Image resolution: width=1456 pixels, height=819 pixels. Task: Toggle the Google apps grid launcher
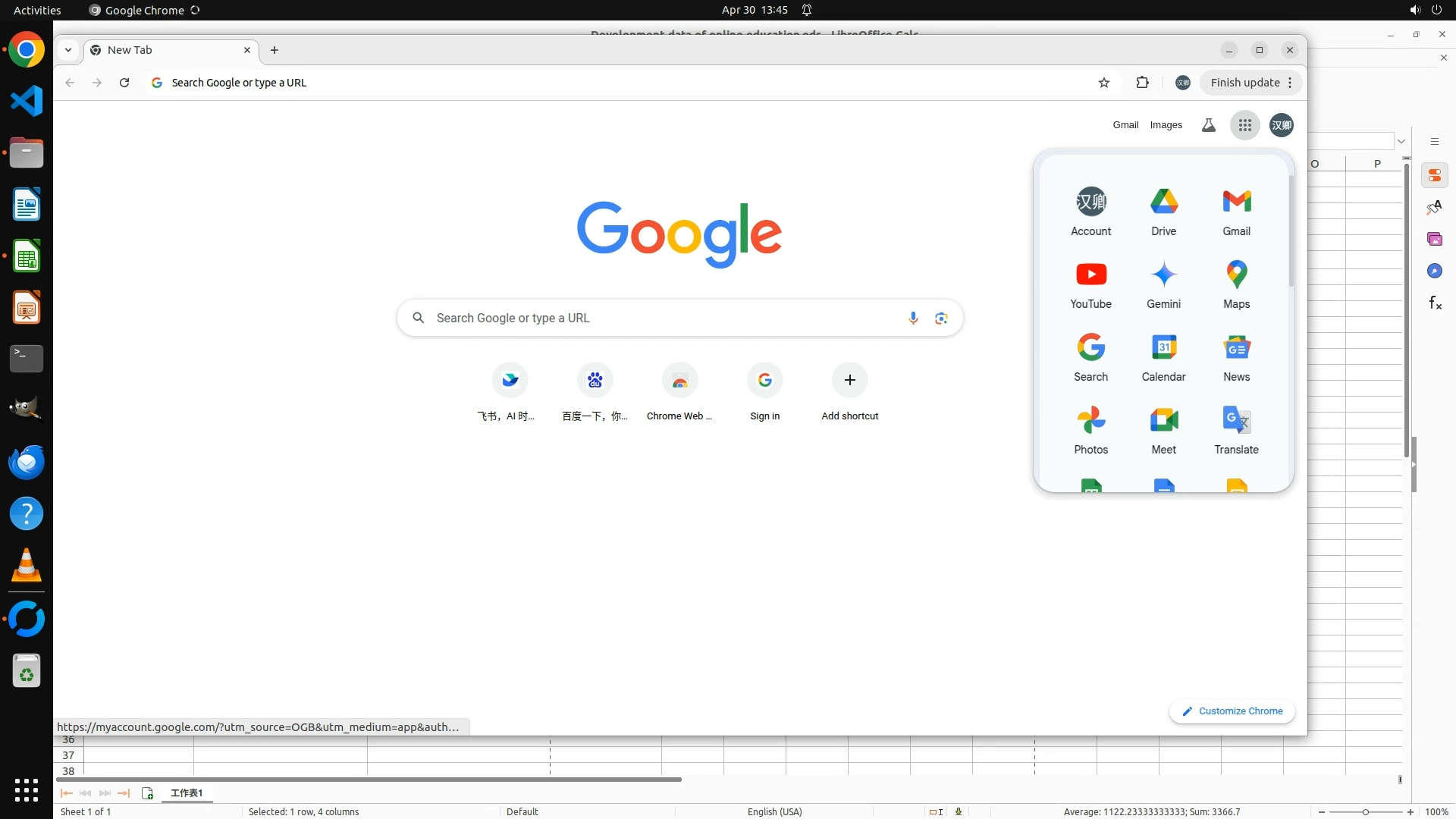pos(1244,125)
